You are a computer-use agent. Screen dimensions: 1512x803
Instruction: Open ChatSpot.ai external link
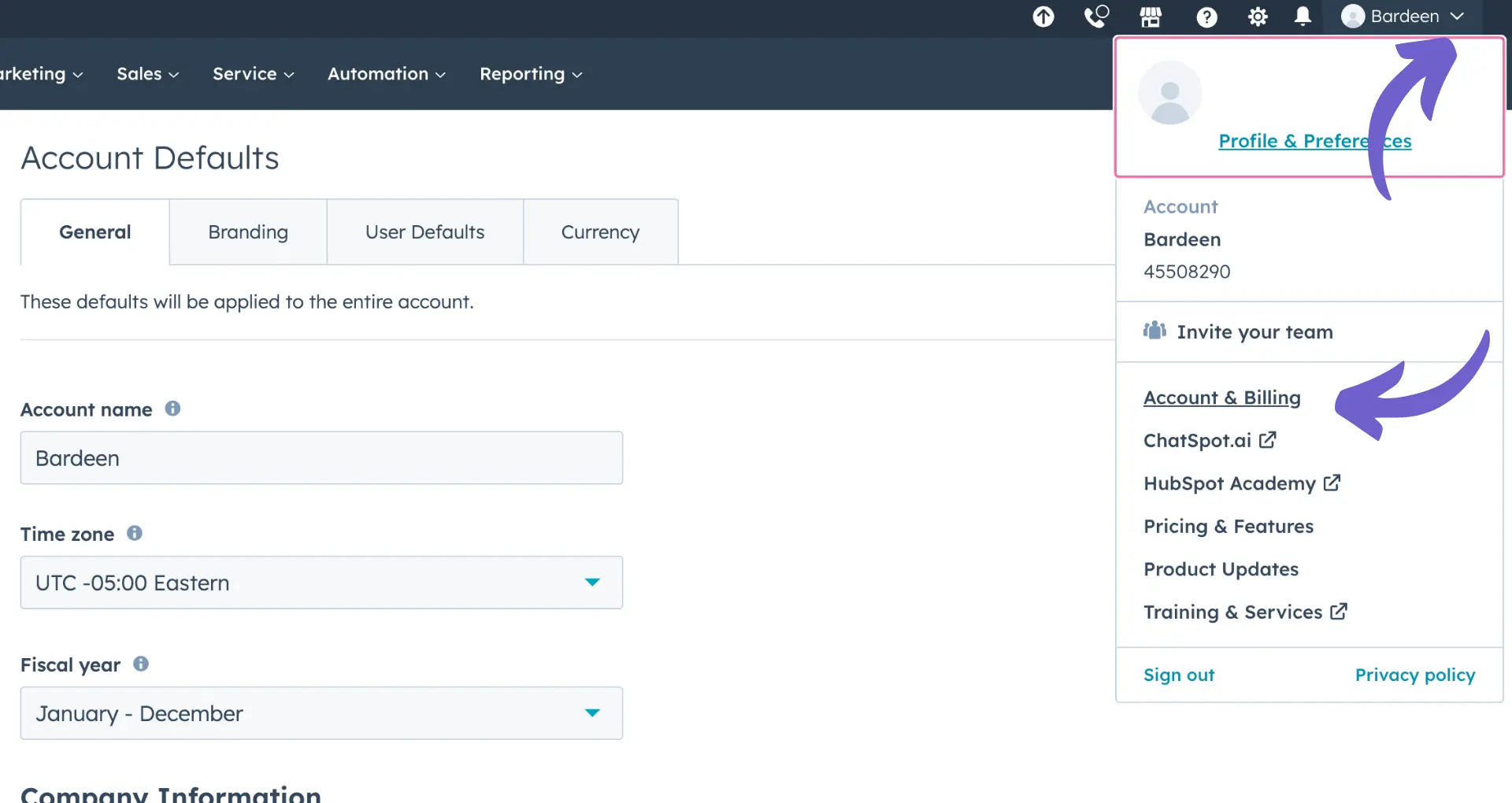click(x=1210, y=440)
